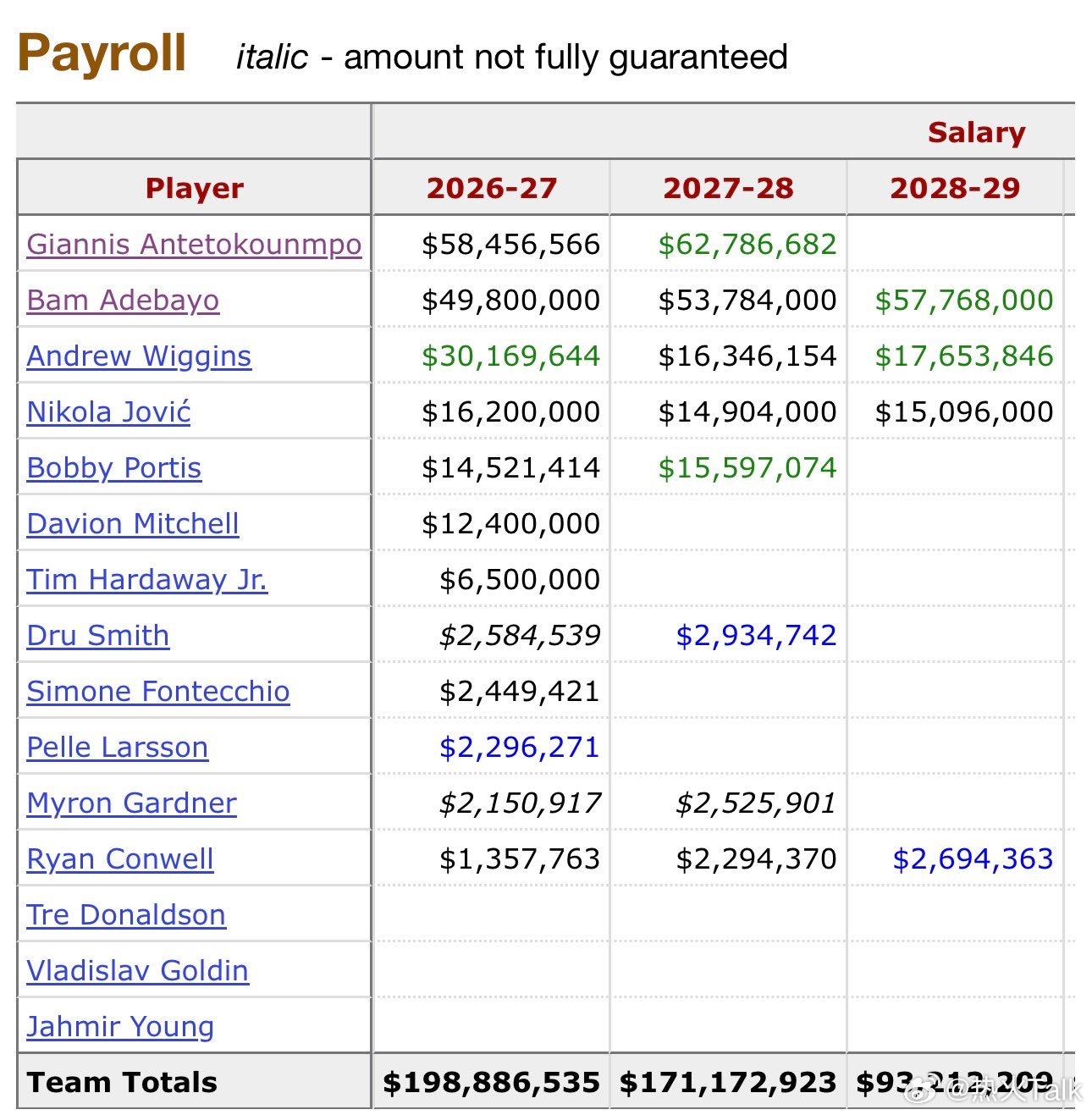Click the 2026-27 column header

[492, 188]
